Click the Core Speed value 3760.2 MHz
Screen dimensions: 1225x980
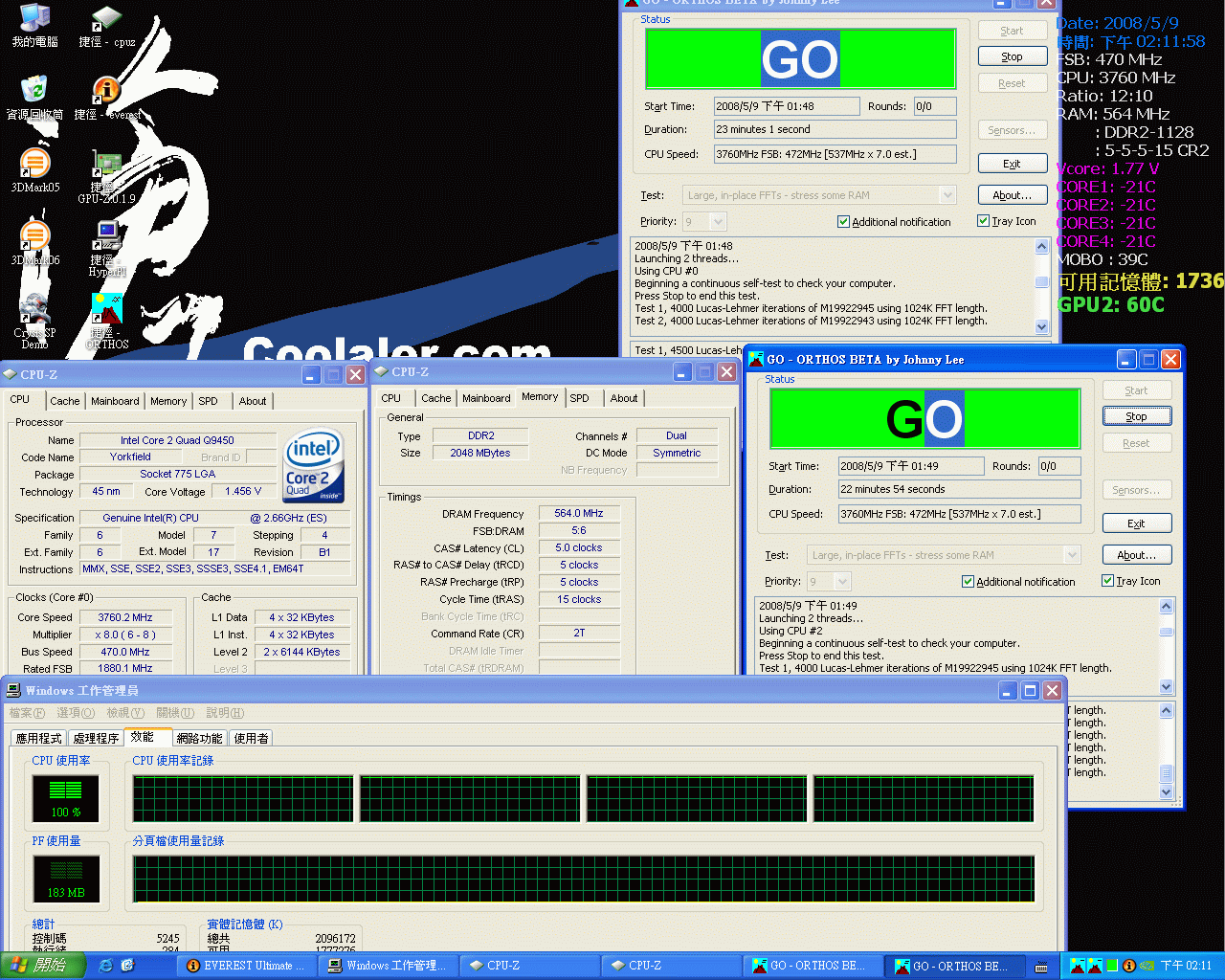[x=125, y=617]
